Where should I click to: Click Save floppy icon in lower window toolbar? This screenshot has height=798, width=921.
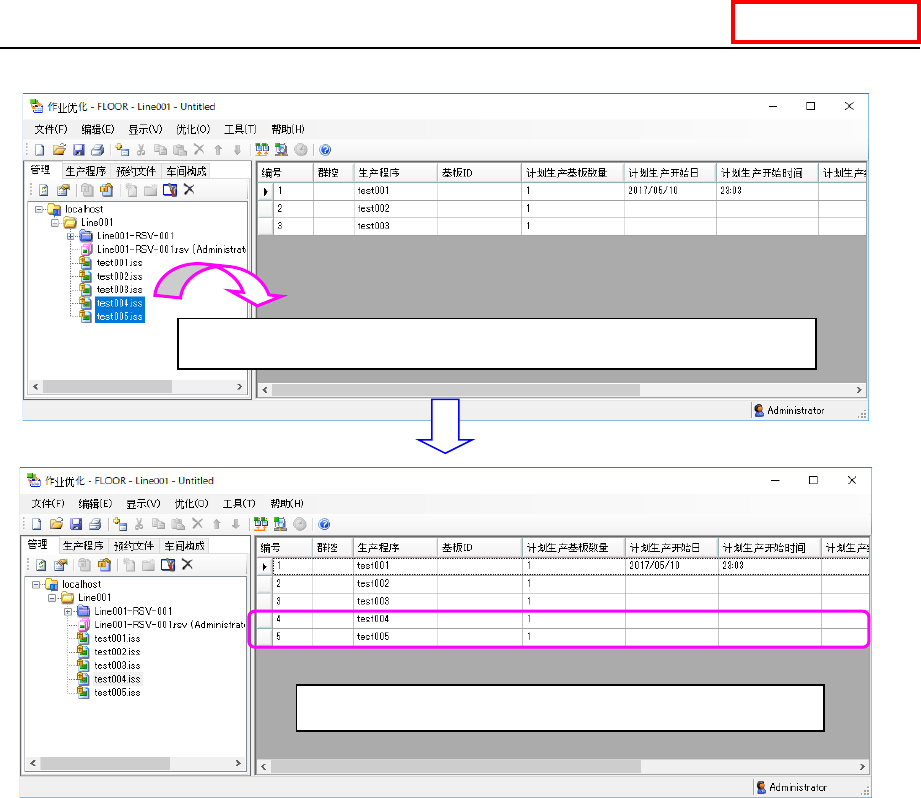[76, 524]
